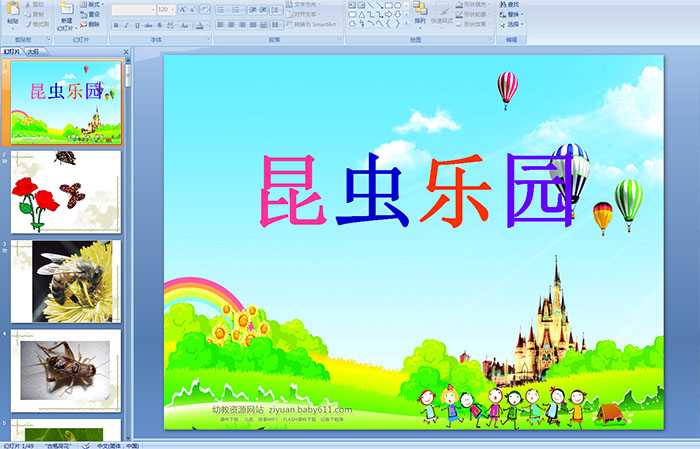Screen dimensions: 700x449
Task: Select the arrow line shape
Action: (380, 5)
